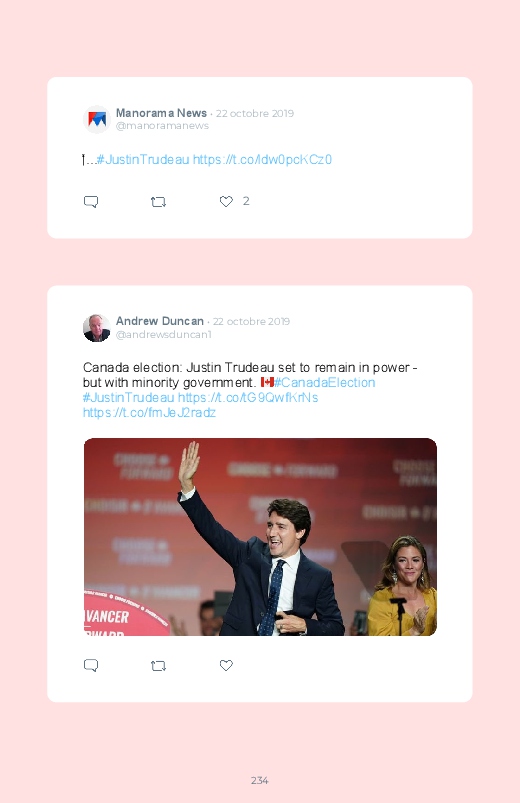Image resolution: width=520 pixels, height=803 pixels.
Task: Click reply icon on Manorama News tweet
Action: [x=91, y=202]
